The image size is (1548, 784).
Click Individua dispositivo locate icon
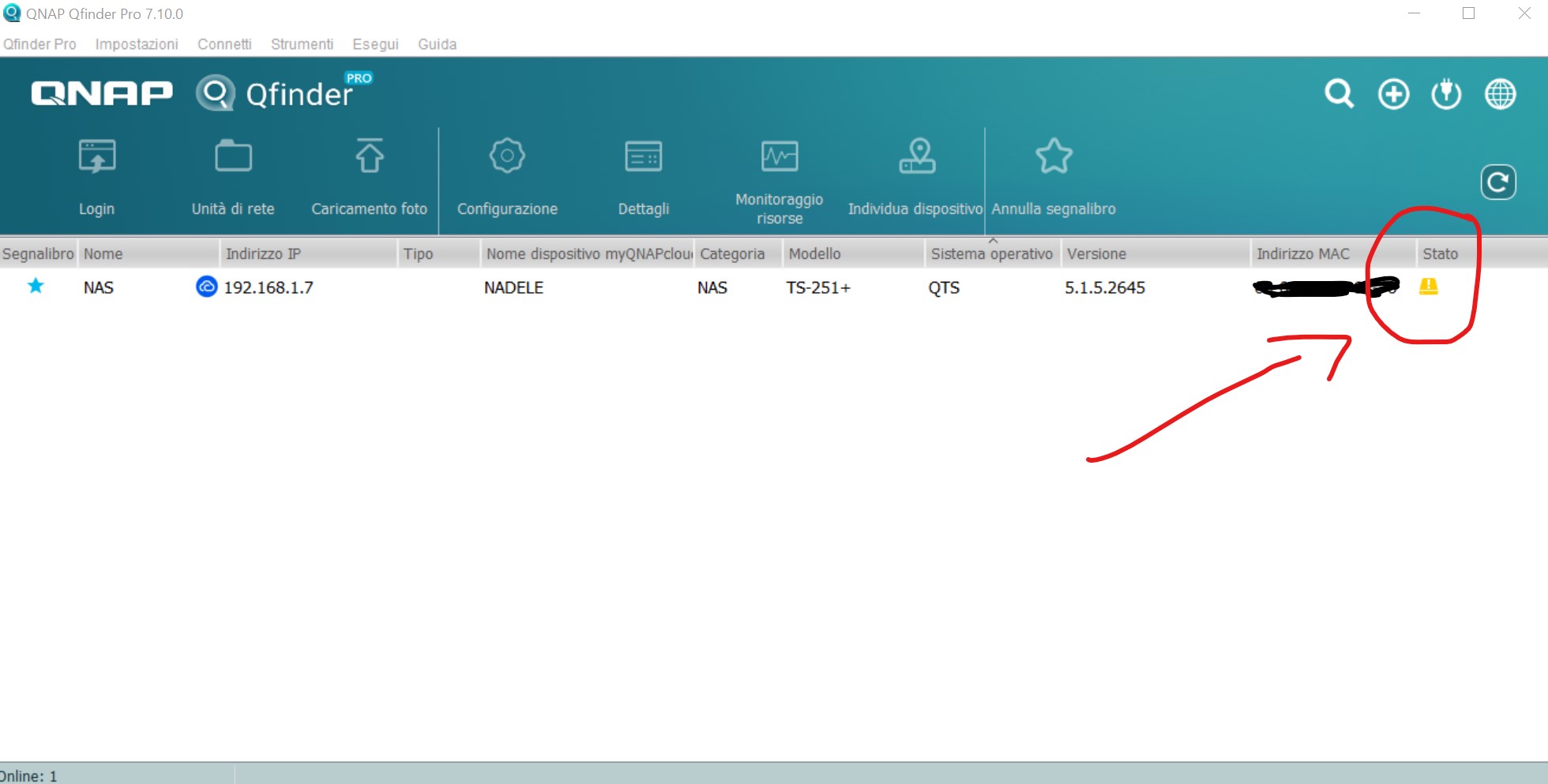[916, 158]
